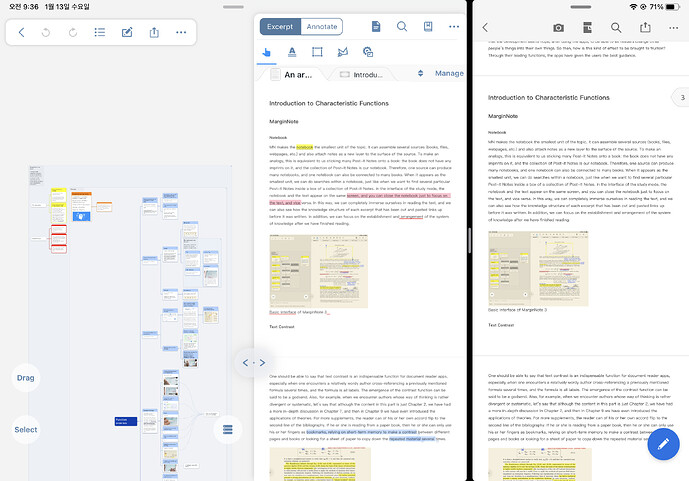Switch to the 'Introdu...' document tab
Image resolution: width=689 pixels, height=481 pixels.
click(362, 75)
